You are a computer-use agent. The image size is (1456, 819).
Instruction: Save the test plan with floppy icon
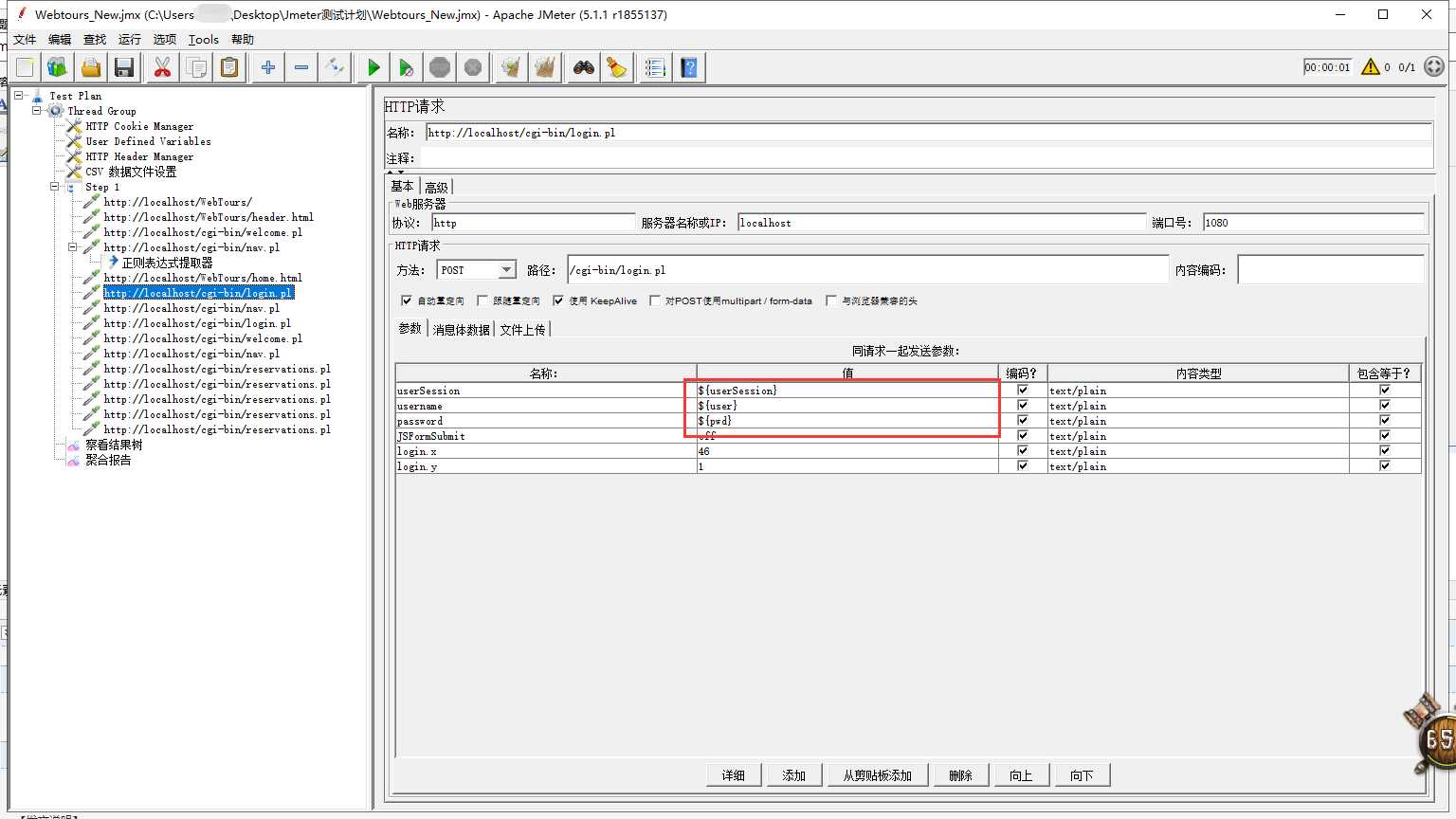[x=124, y=67]
